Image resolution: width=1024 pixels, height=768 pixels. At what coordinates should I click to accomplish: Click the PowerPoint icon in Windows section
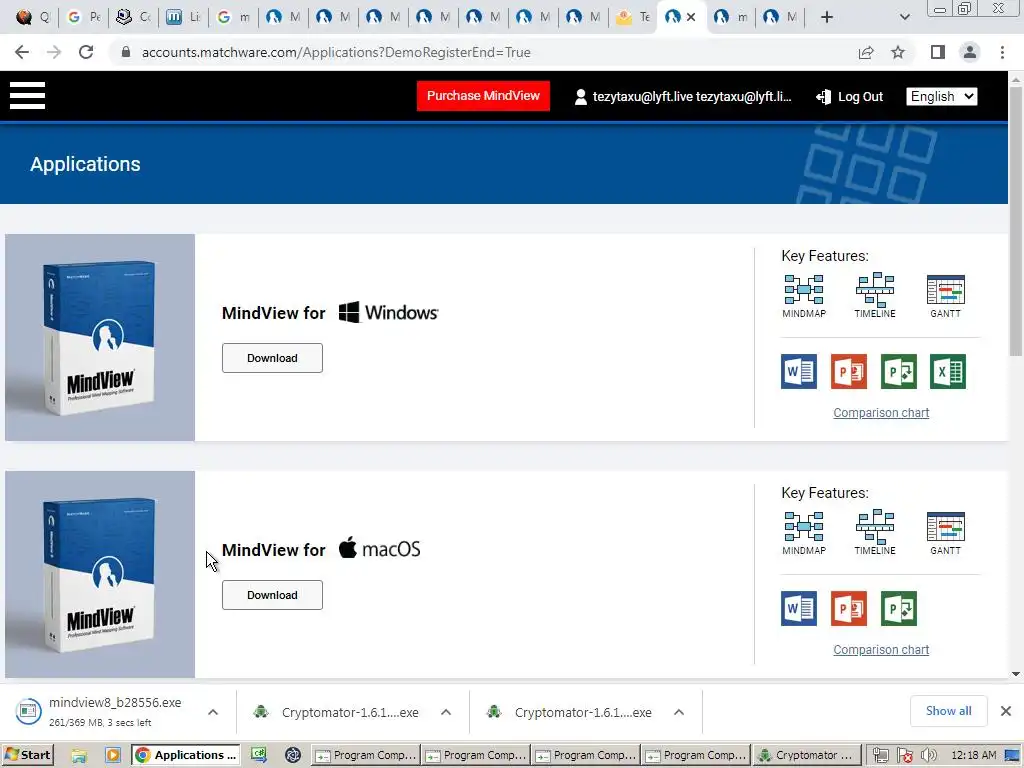849,372
